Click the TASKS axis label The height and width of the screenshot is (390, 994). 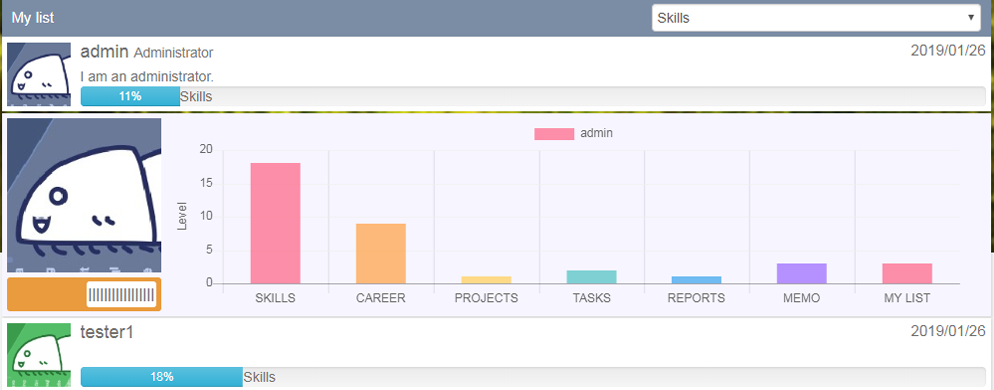591,298
